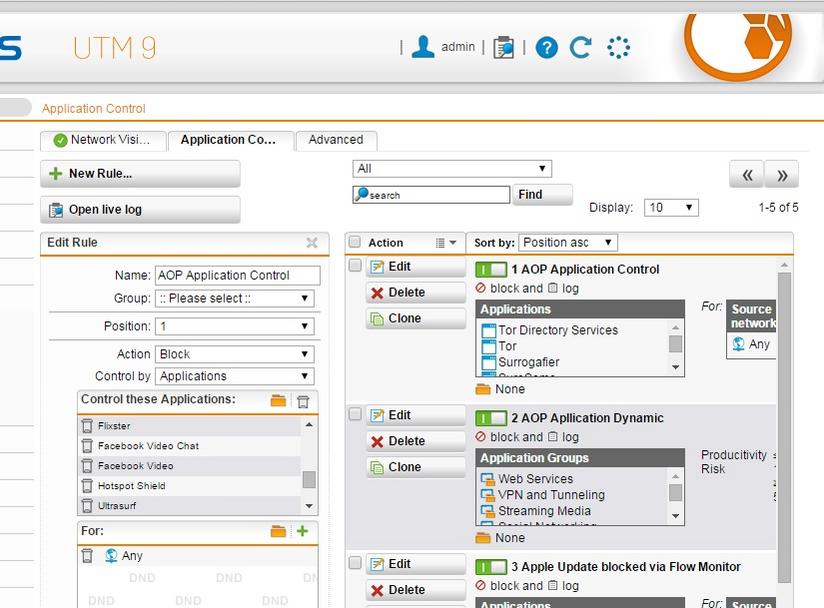The image size is (824, 608).
Task: Remove Facebook Video Chat using its trash icon
Action: click(87, 446)
